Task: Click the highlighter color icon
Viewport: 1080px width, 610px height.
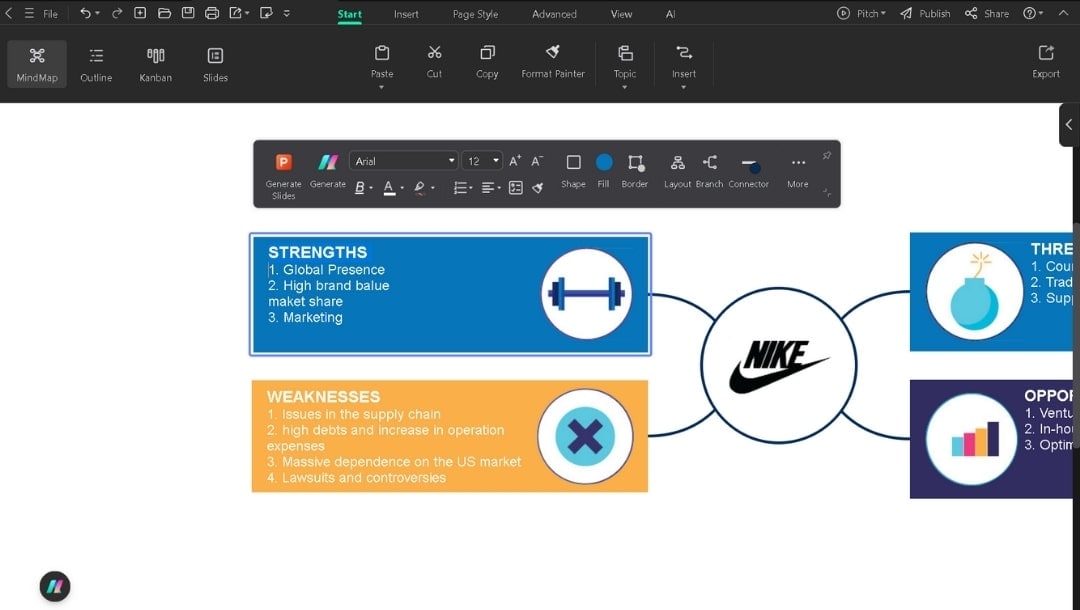Action: [x=419, y=187]
